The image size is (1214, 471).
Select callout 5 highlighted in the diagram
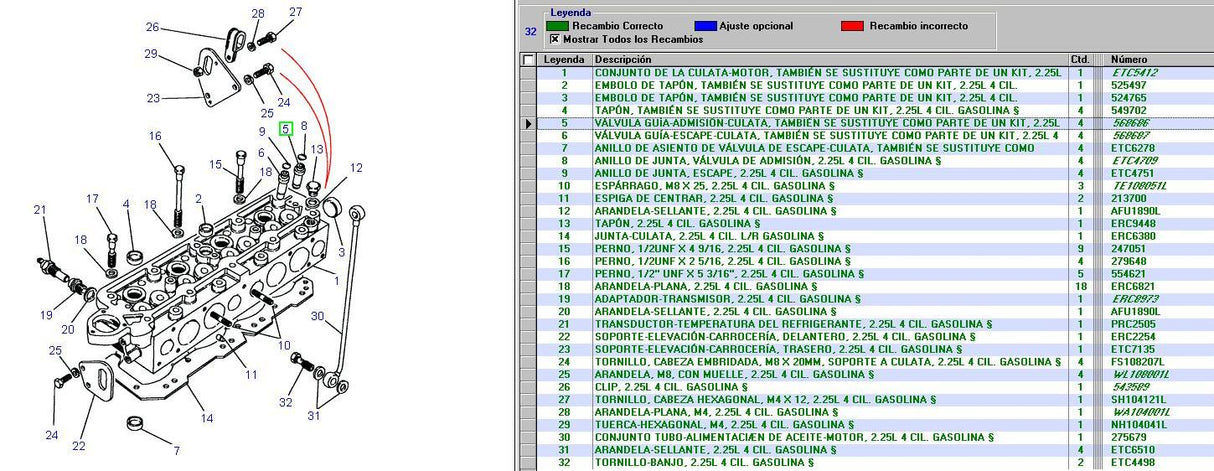pos(286,128)
